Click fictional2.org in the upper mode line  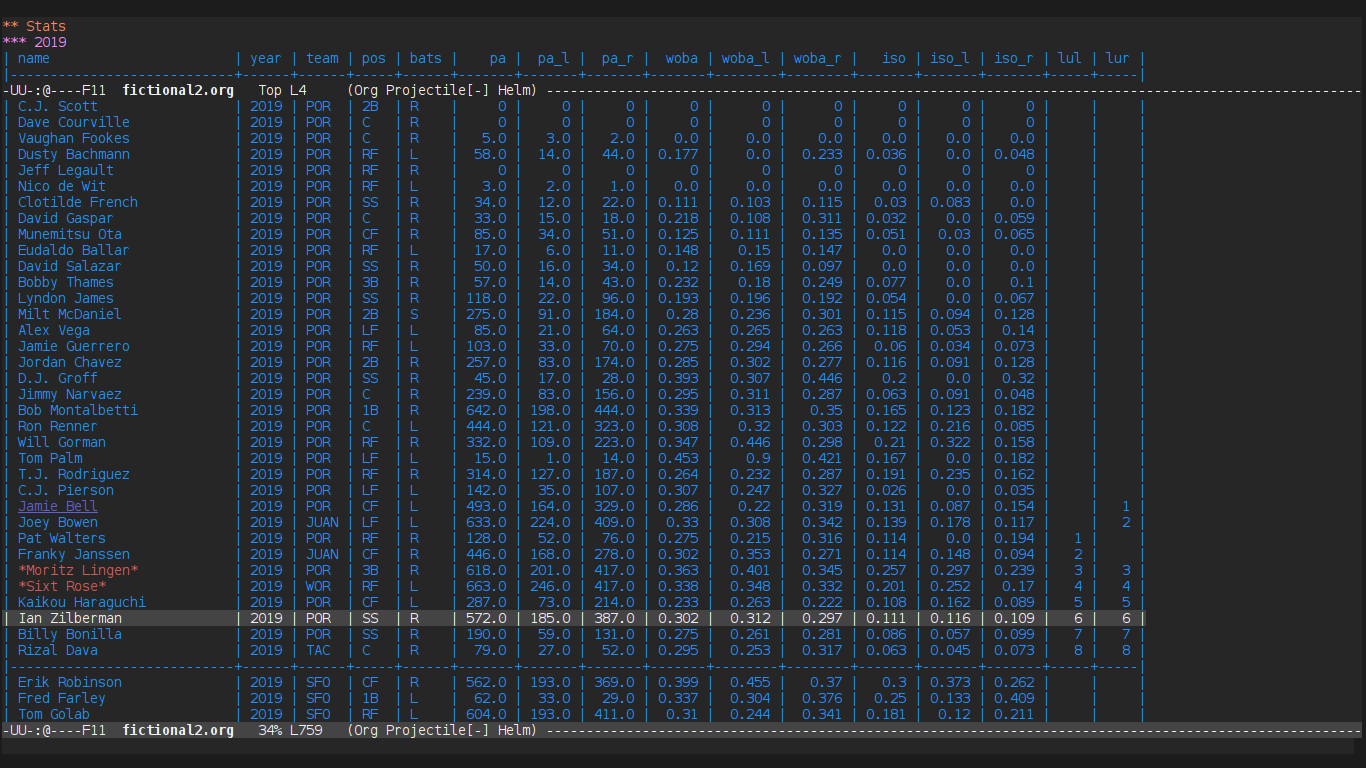178,90
